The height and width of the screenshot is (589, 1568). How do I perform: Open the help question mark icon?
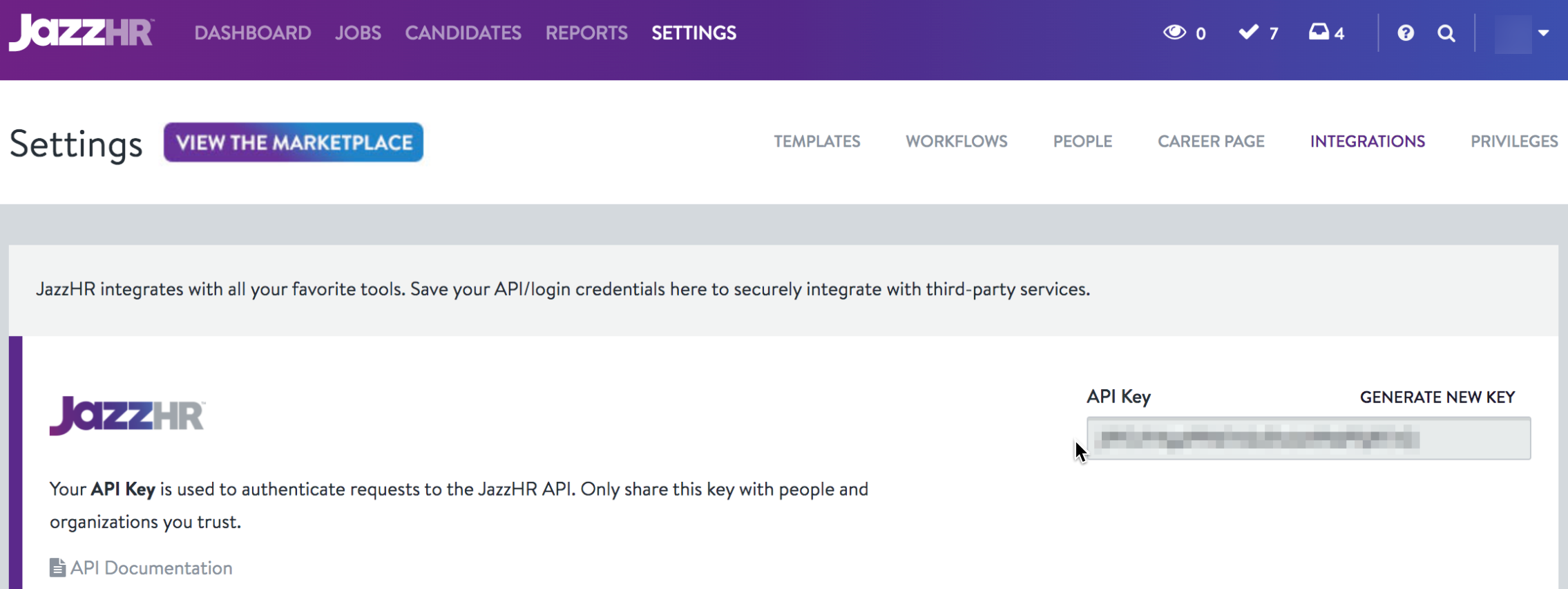click(x=1406, y=32)
